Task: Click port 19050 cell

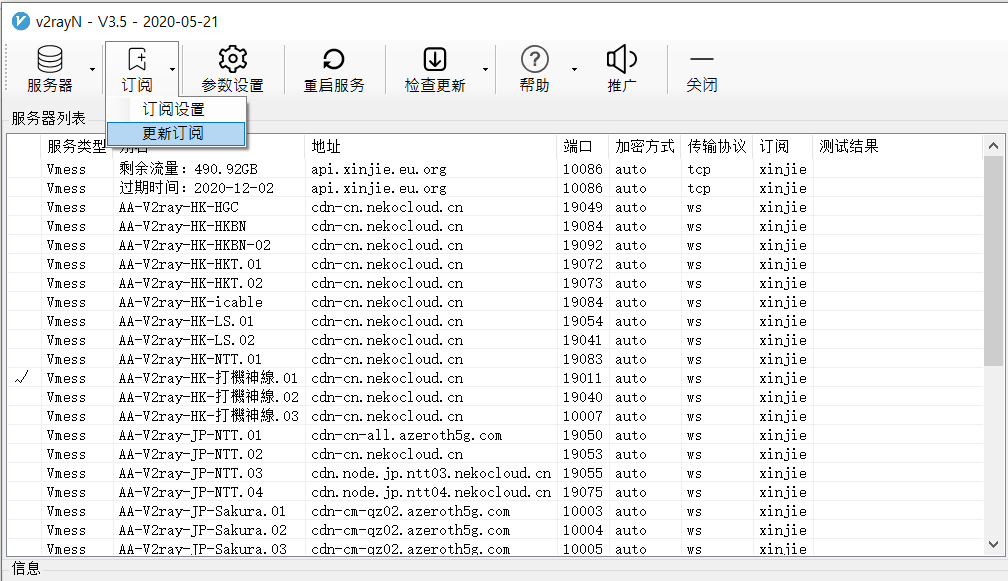Action: [582, 435]
